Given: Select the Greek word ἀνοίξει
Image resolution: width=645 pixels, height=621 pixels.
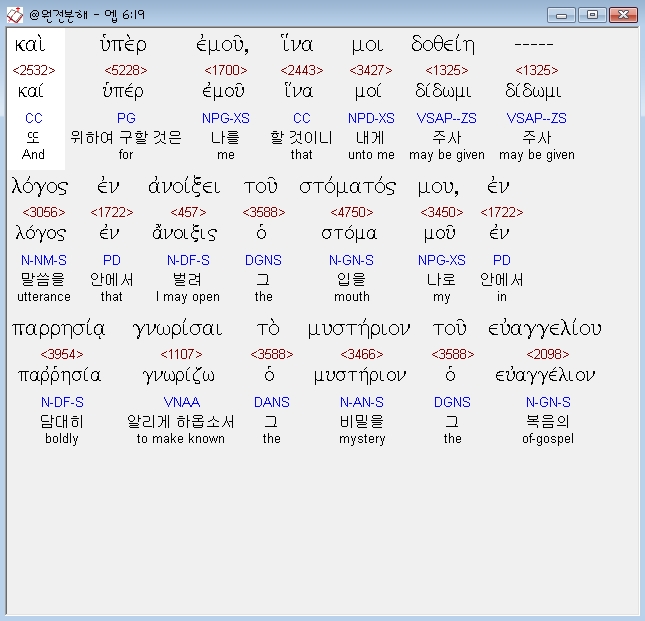Looking at the screenshot, I should coord(184,187).
